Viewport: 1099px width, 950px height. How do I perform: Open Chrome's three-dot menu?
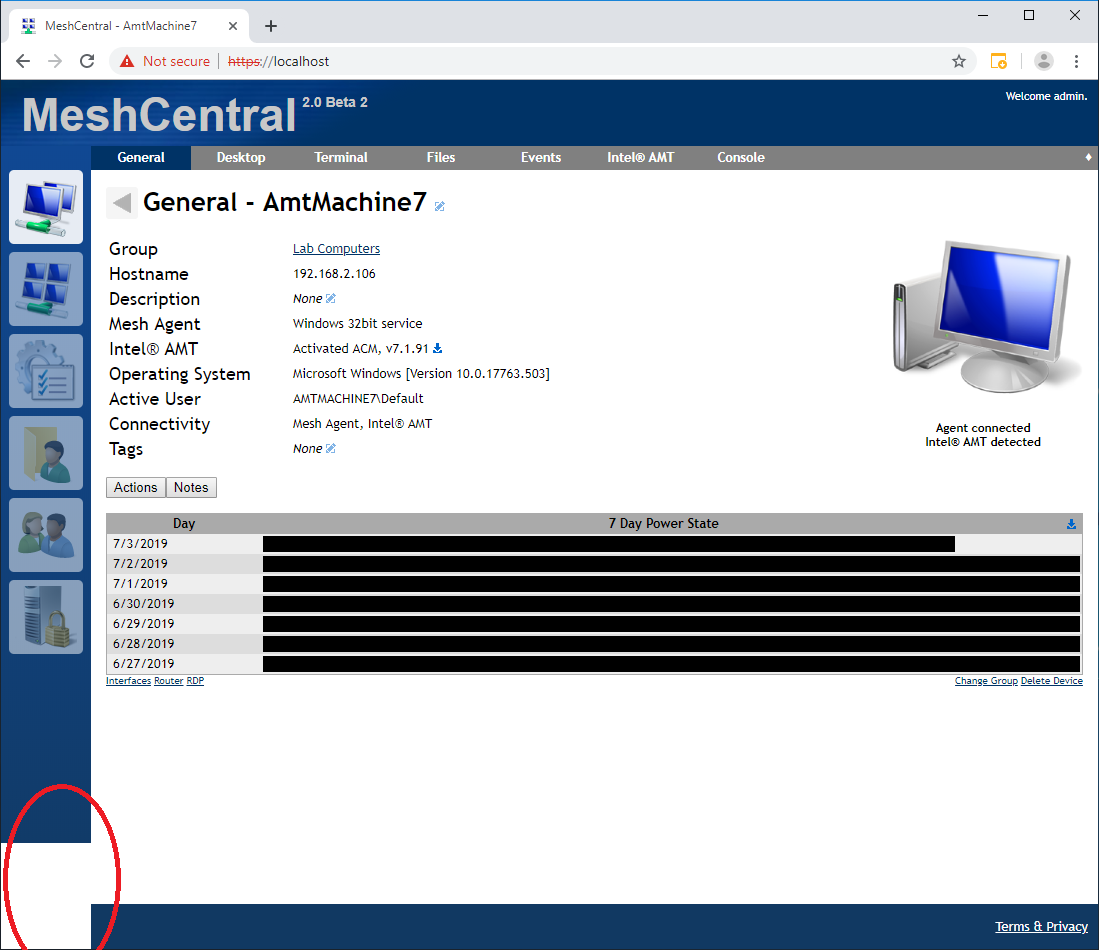[1077, 61]
